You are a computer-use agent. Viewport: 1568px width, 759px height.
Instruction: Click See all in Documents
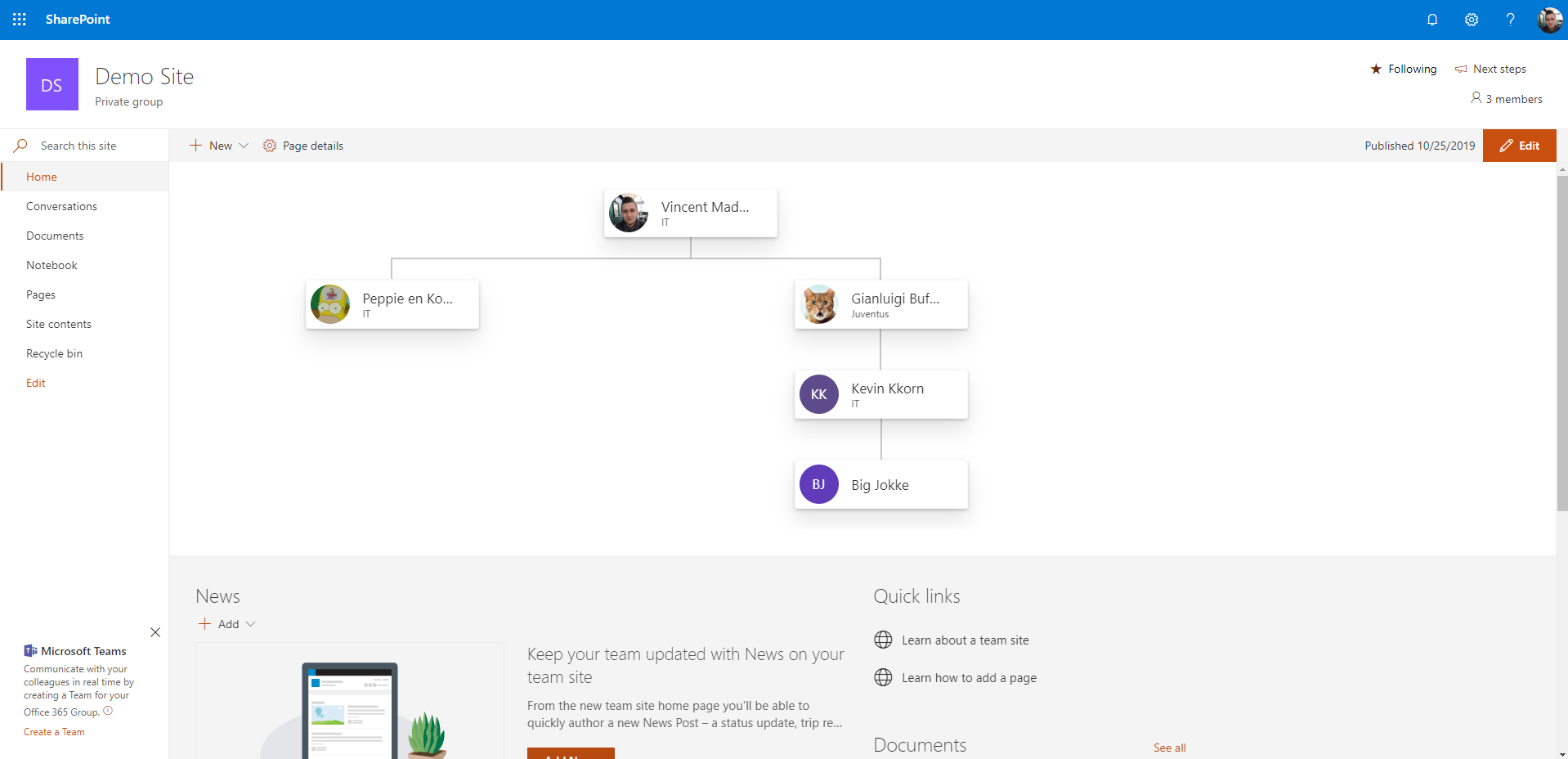1169,748
